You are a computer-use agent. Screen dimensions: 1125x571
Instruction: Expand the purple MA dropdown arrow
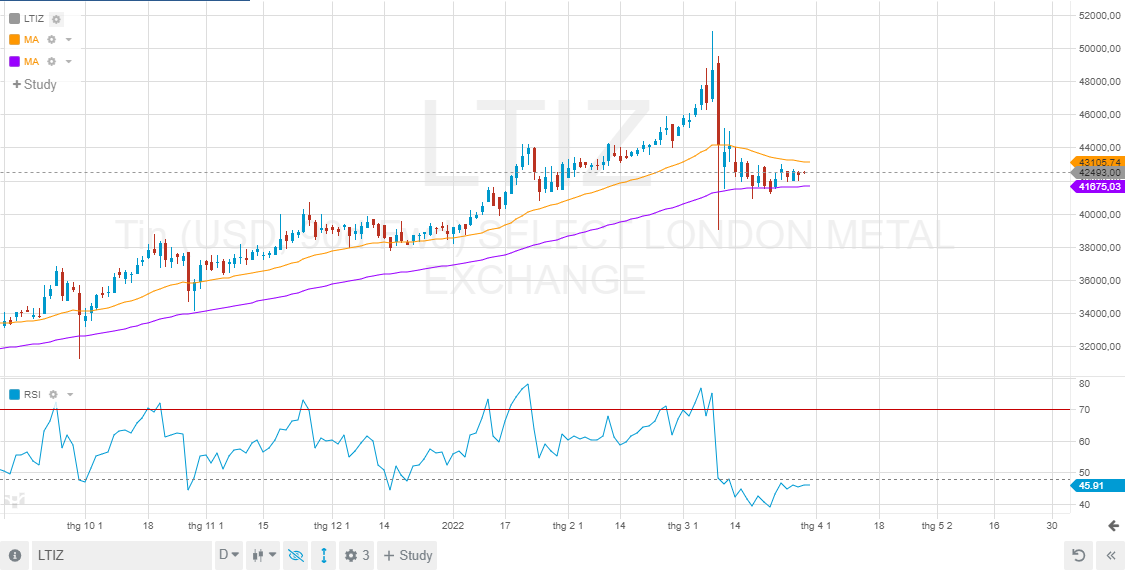click(x=69, y=62)
